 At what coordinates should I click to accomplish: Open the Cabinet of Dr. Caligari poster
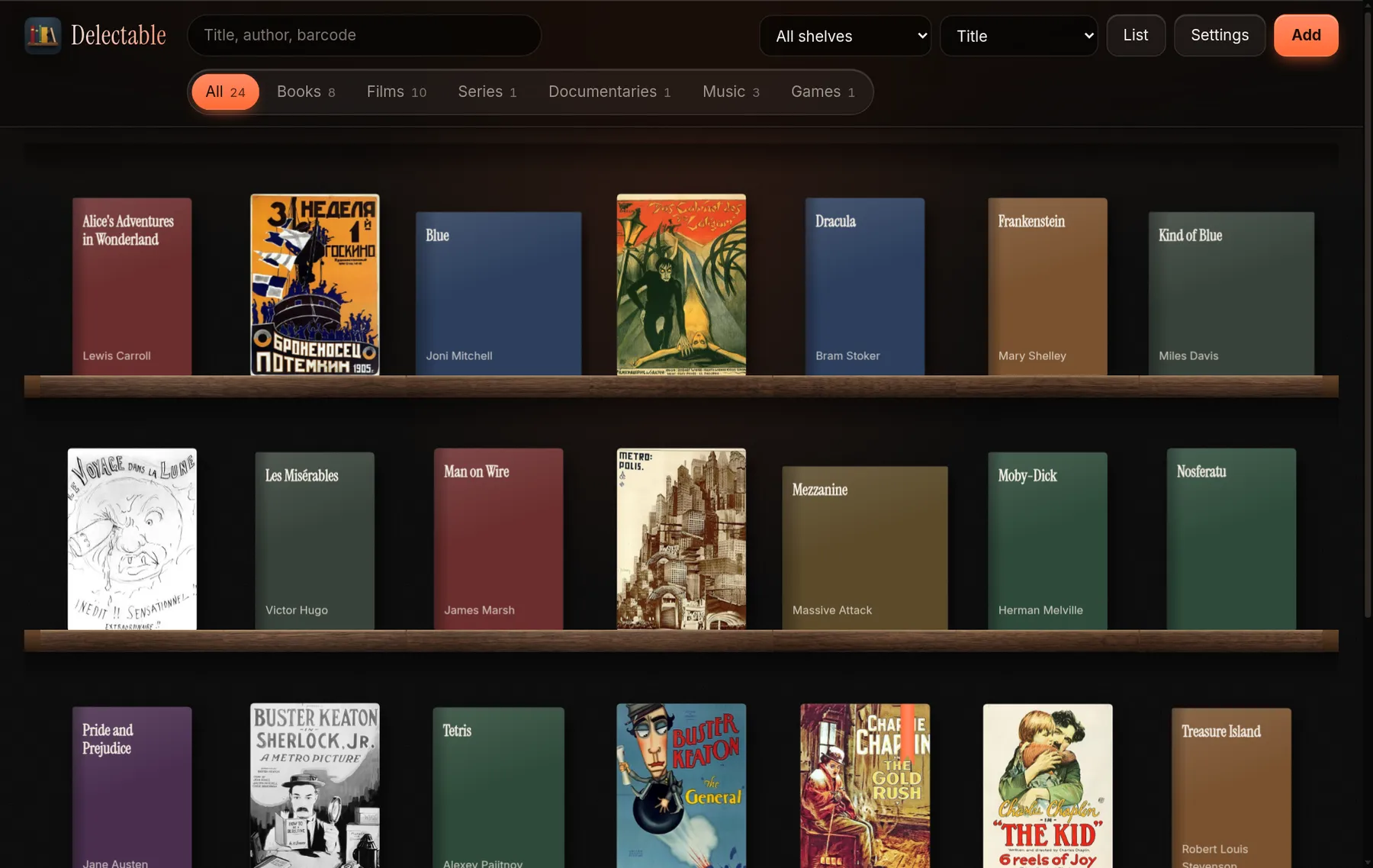point(681,285)
